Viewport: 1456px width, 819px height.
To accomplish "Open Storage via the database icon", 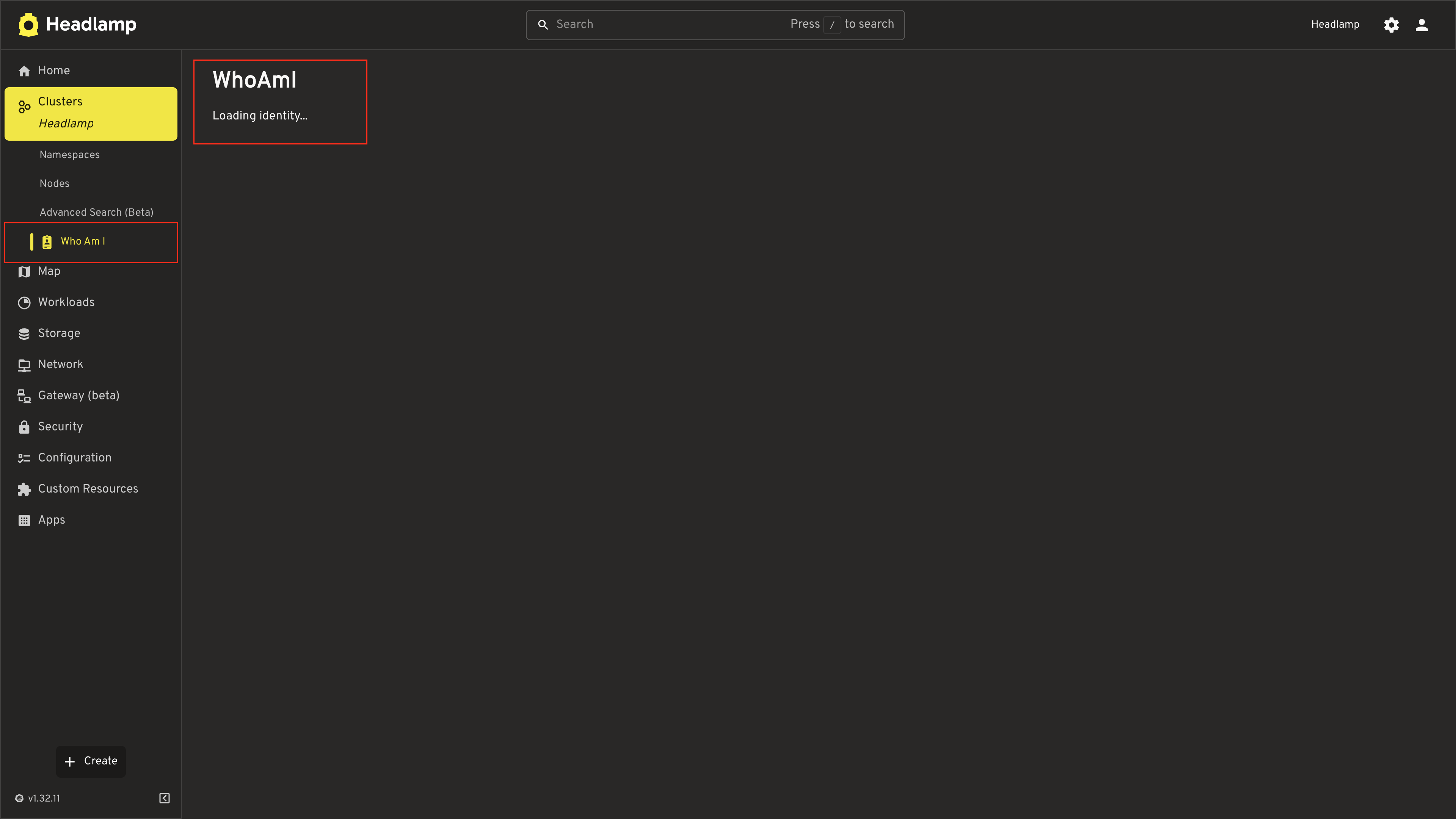I will click(24, 334).
